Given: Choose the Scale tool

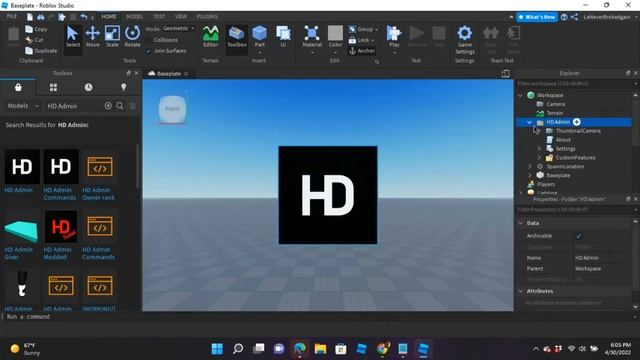Looking at the screenshot, I should 112,37.
